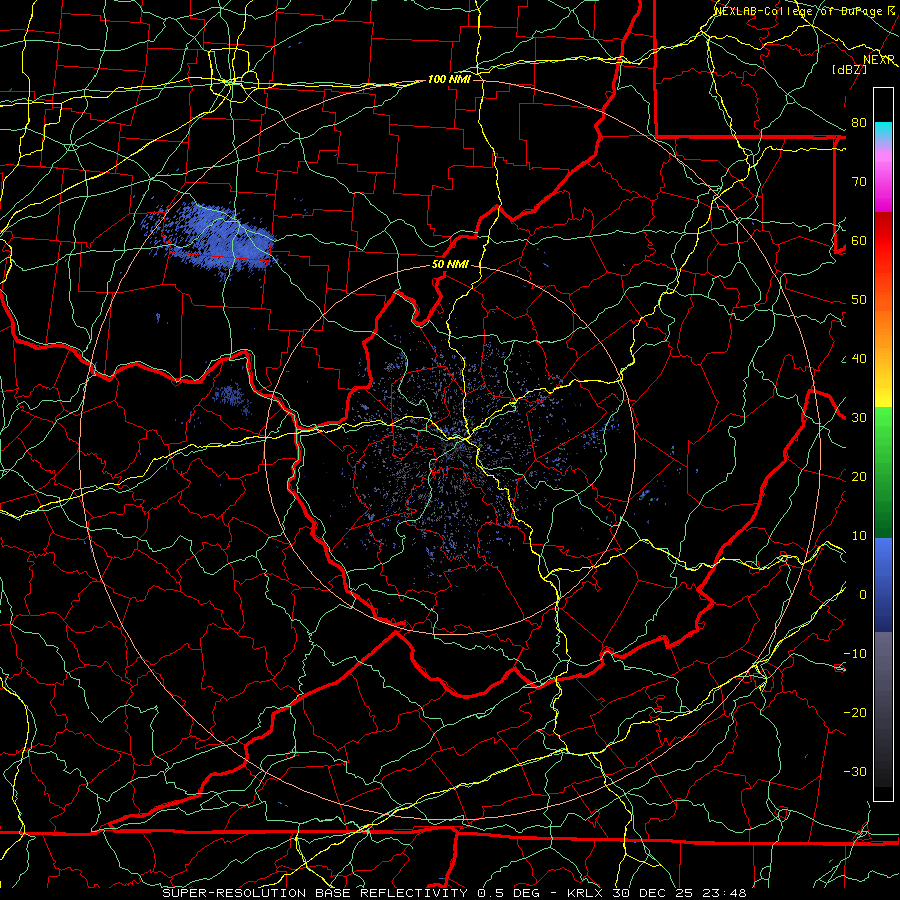Click the red segment of the reflectivity color bar

coord(883,241)
